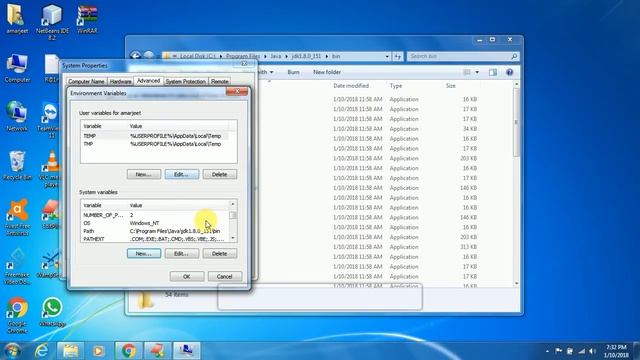Image resolution: width=640 pixels, height=360 pixels.
Task: Open the Google Chrome desktop shortcut
Action: (17, 315)
